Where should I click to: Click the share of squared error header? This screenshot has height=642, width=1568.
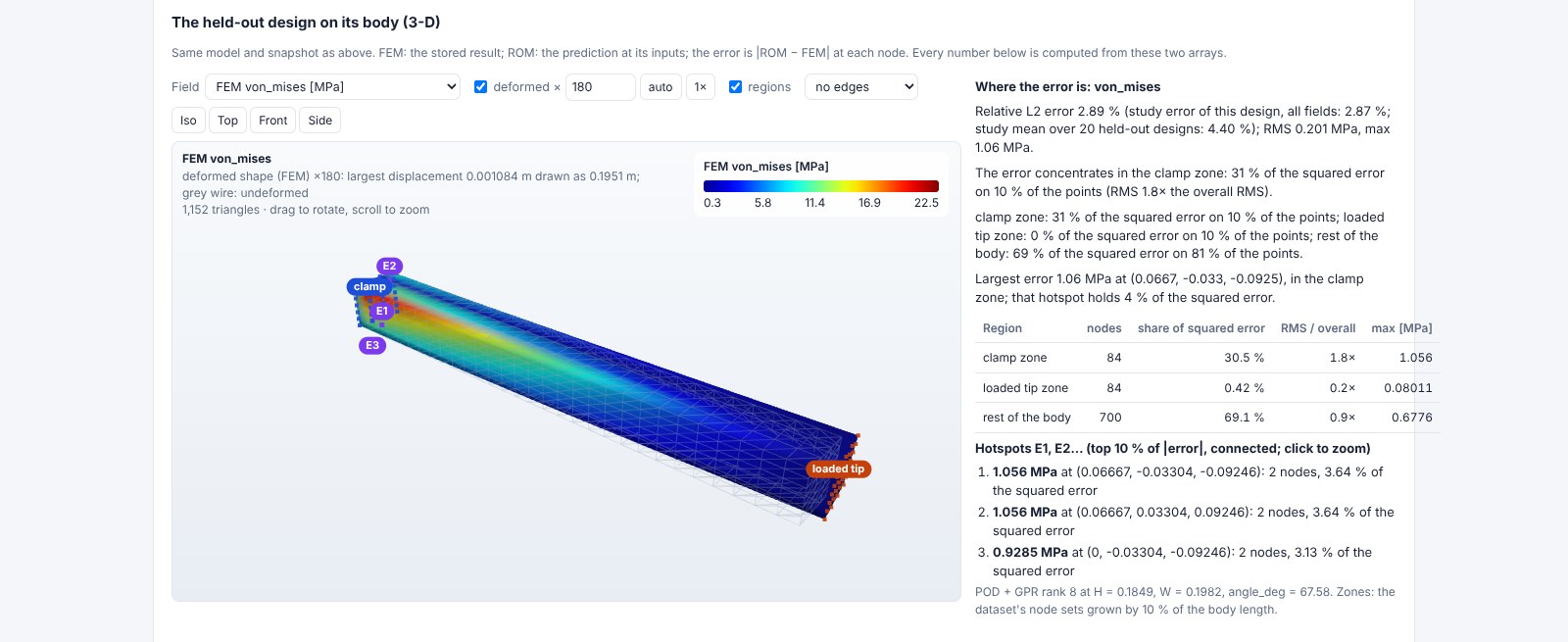pyautogui.click(x=1201, y=328)
